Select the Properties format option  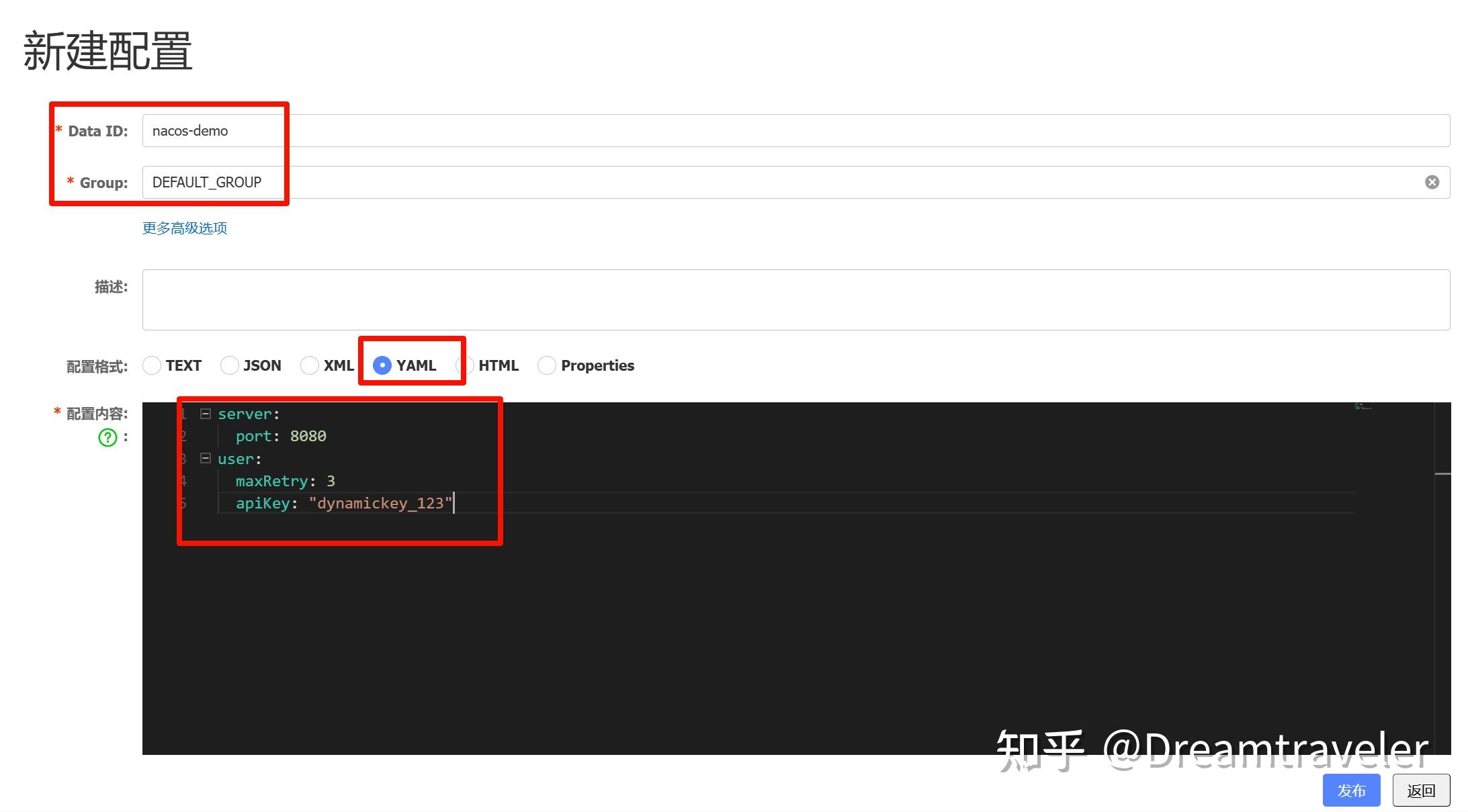click(546, 365)
